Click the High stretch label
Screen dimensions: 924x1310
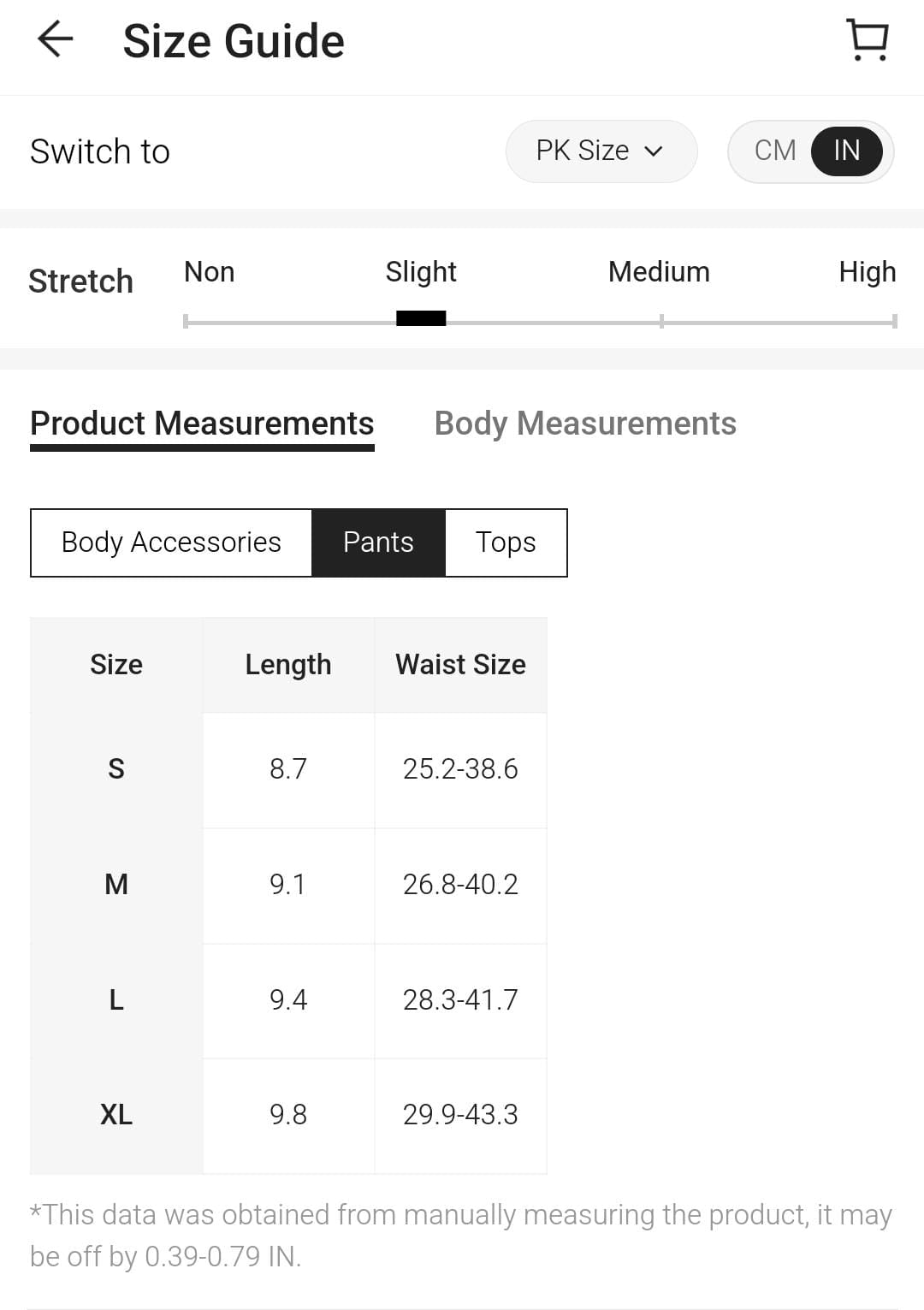pyautogui.click(x=867, y=272)
